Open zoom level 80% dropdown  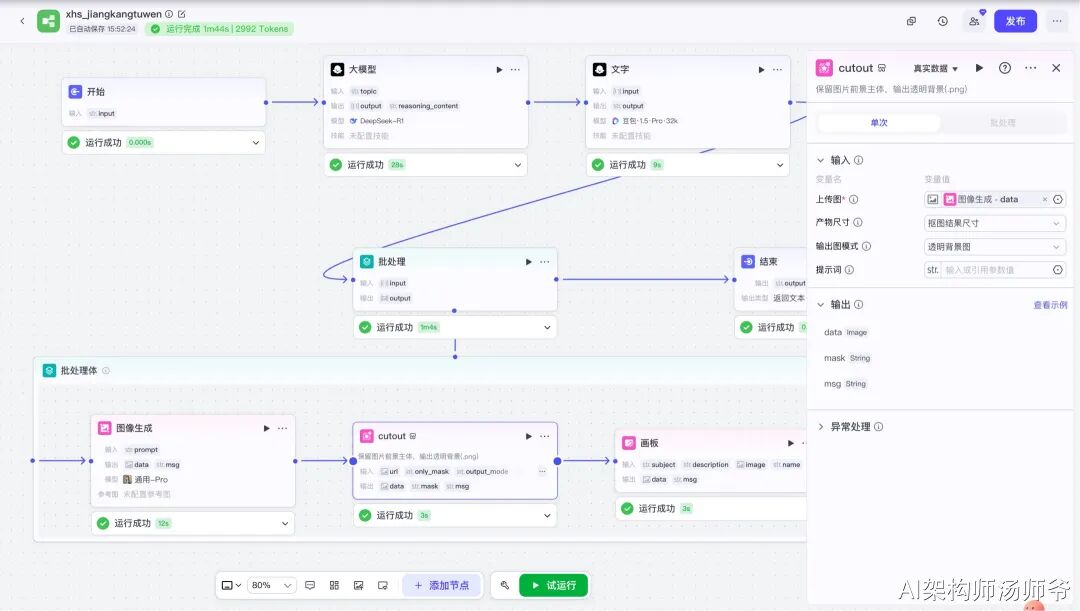tap(271, 586)
